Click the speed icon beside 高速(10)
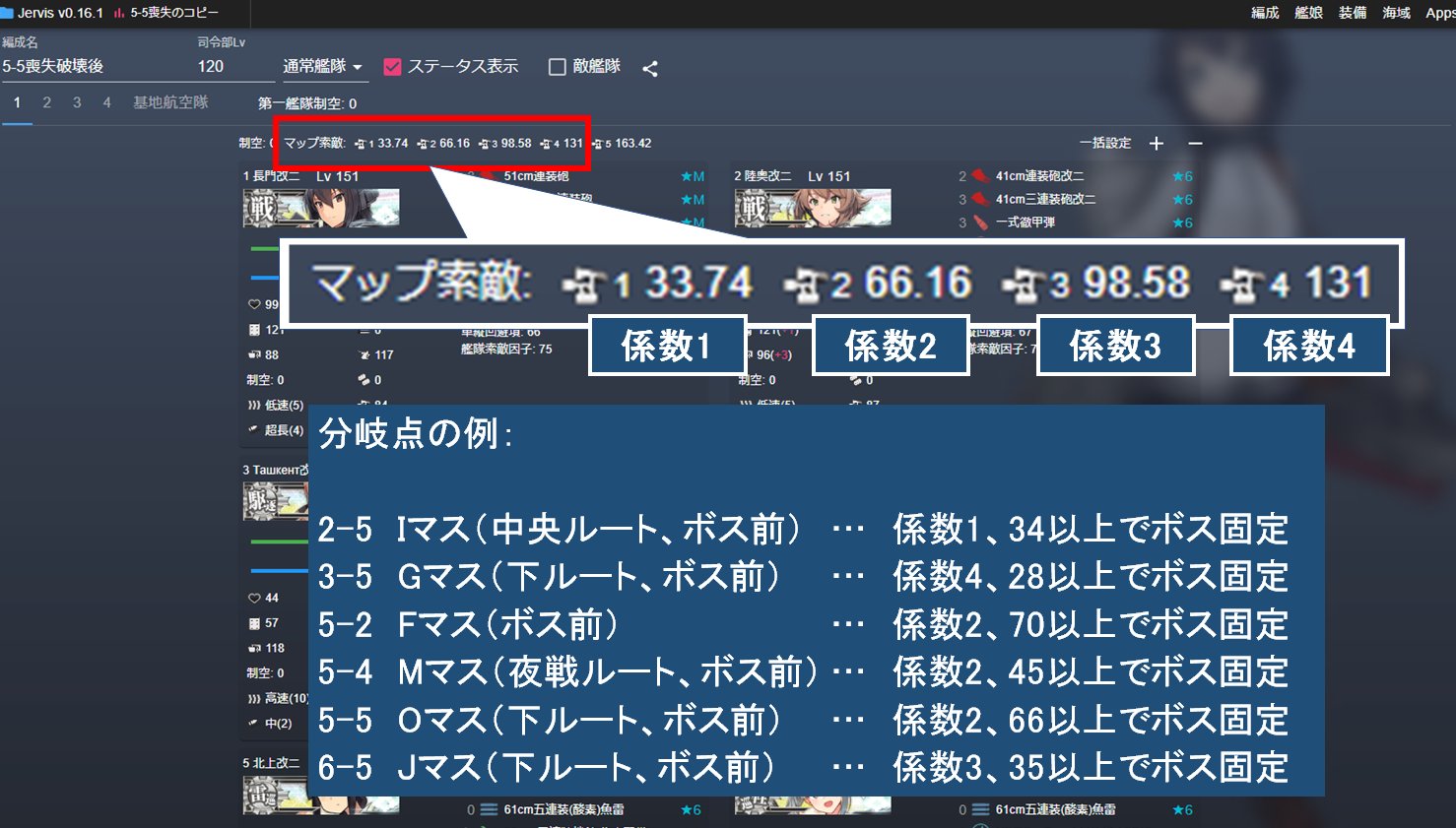The image size is (1456, 828). 254,698
